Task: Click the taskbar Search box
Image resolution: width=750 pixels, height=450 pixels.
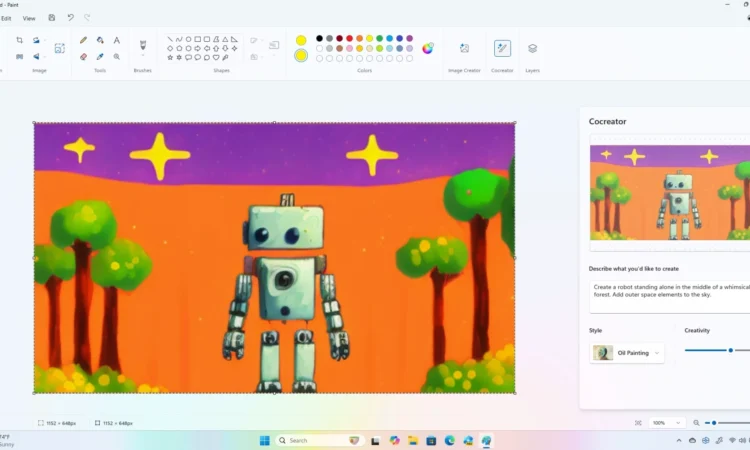Action: click(320, 440)
